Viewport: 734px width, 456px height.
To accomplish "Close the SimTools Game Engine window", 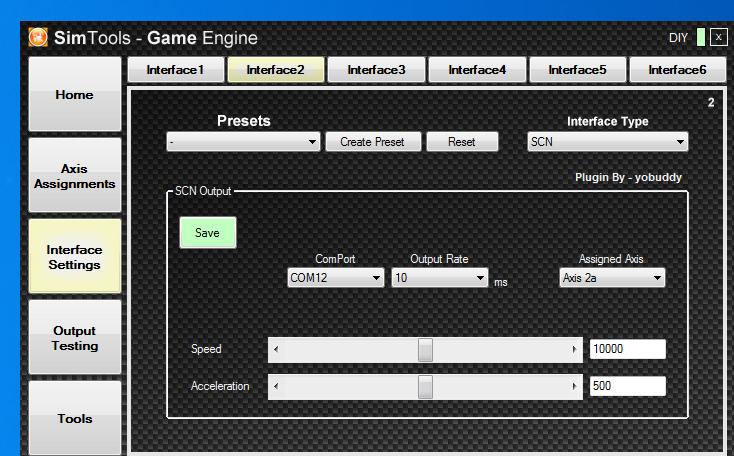I will click(719, 37).
